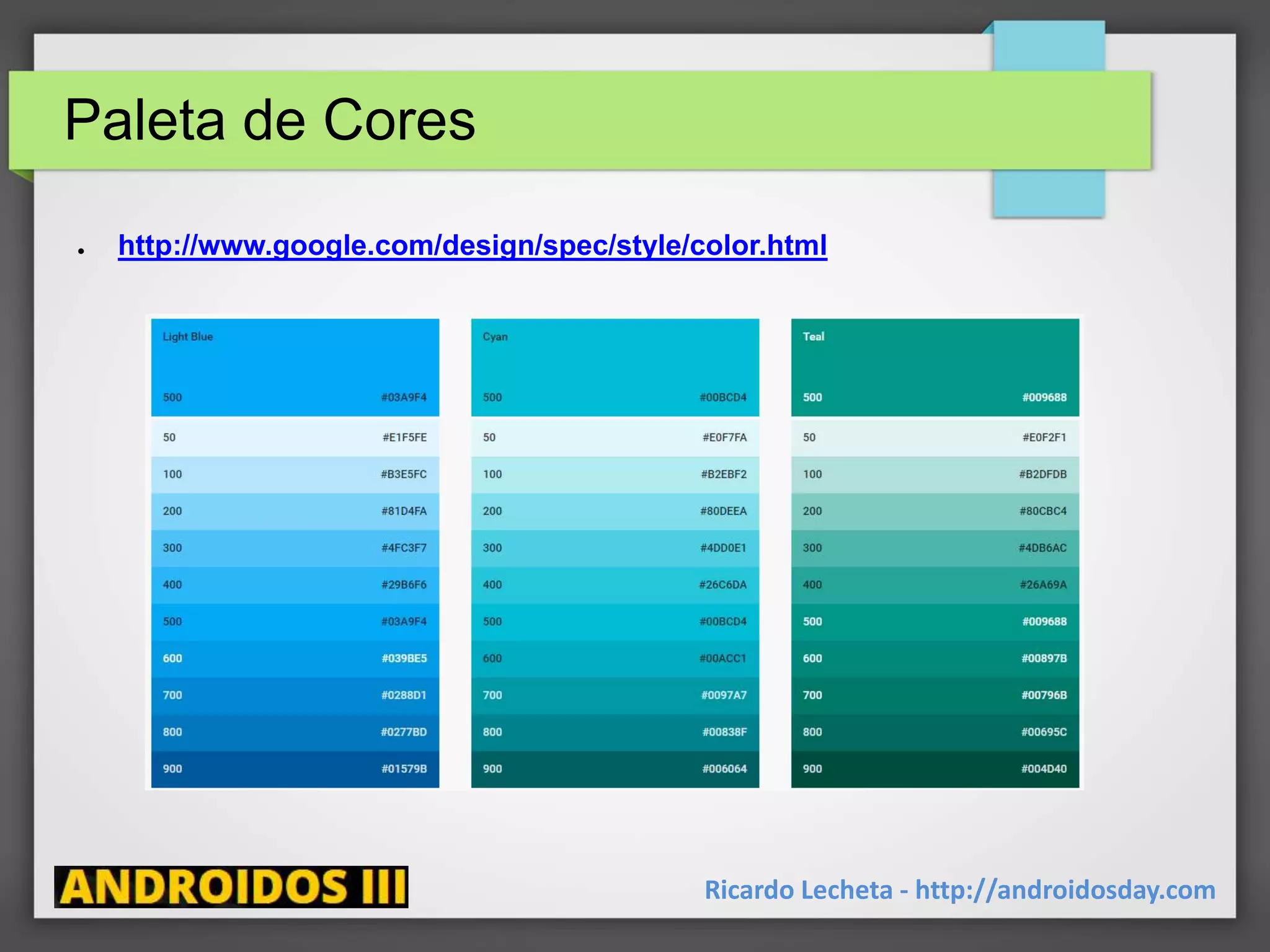Pick Teal 800 swatch #00695C

[x=935, y=733]
